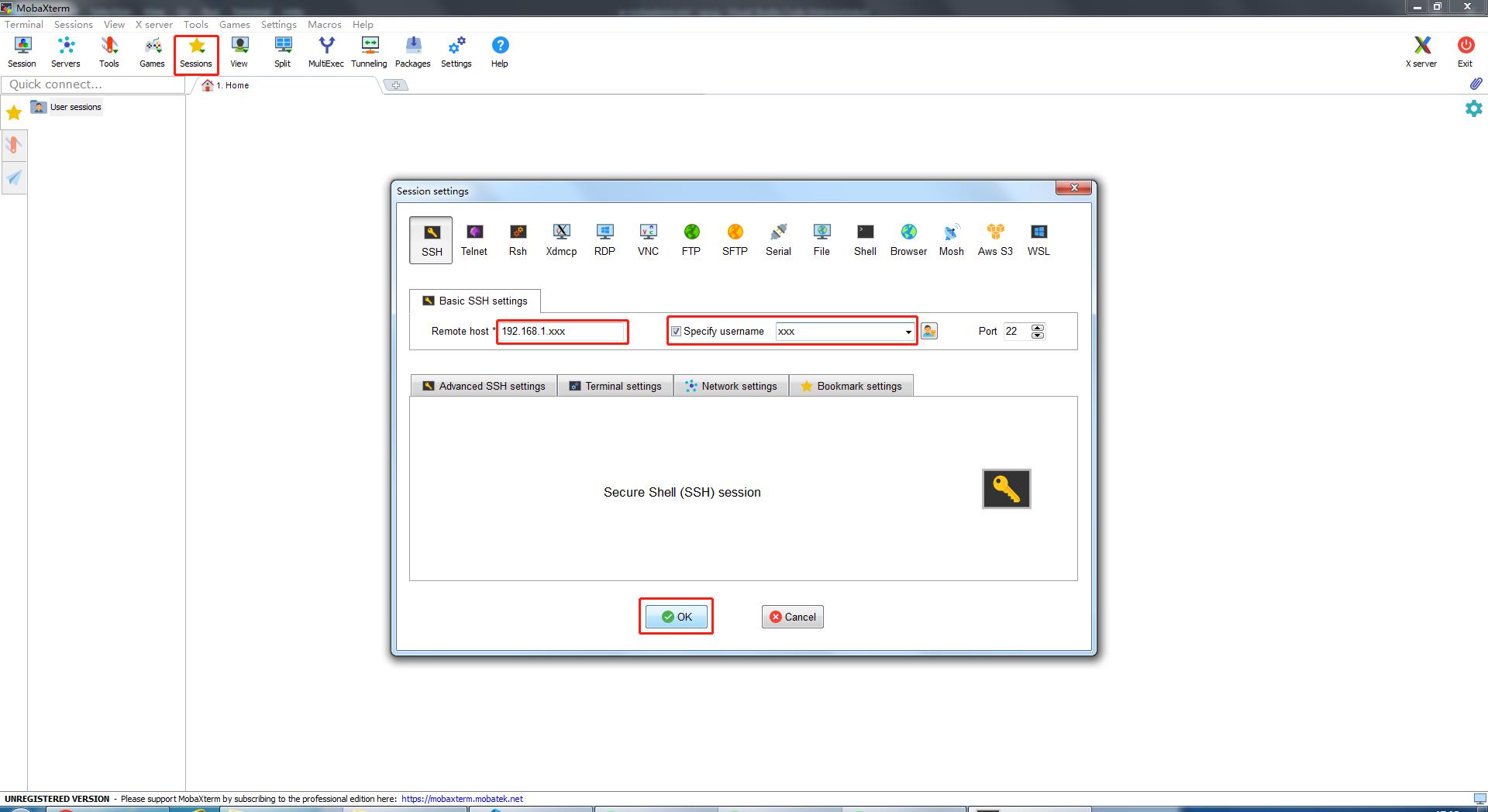Open the Tunneling toolbar icon

click(x=370, y=53)
